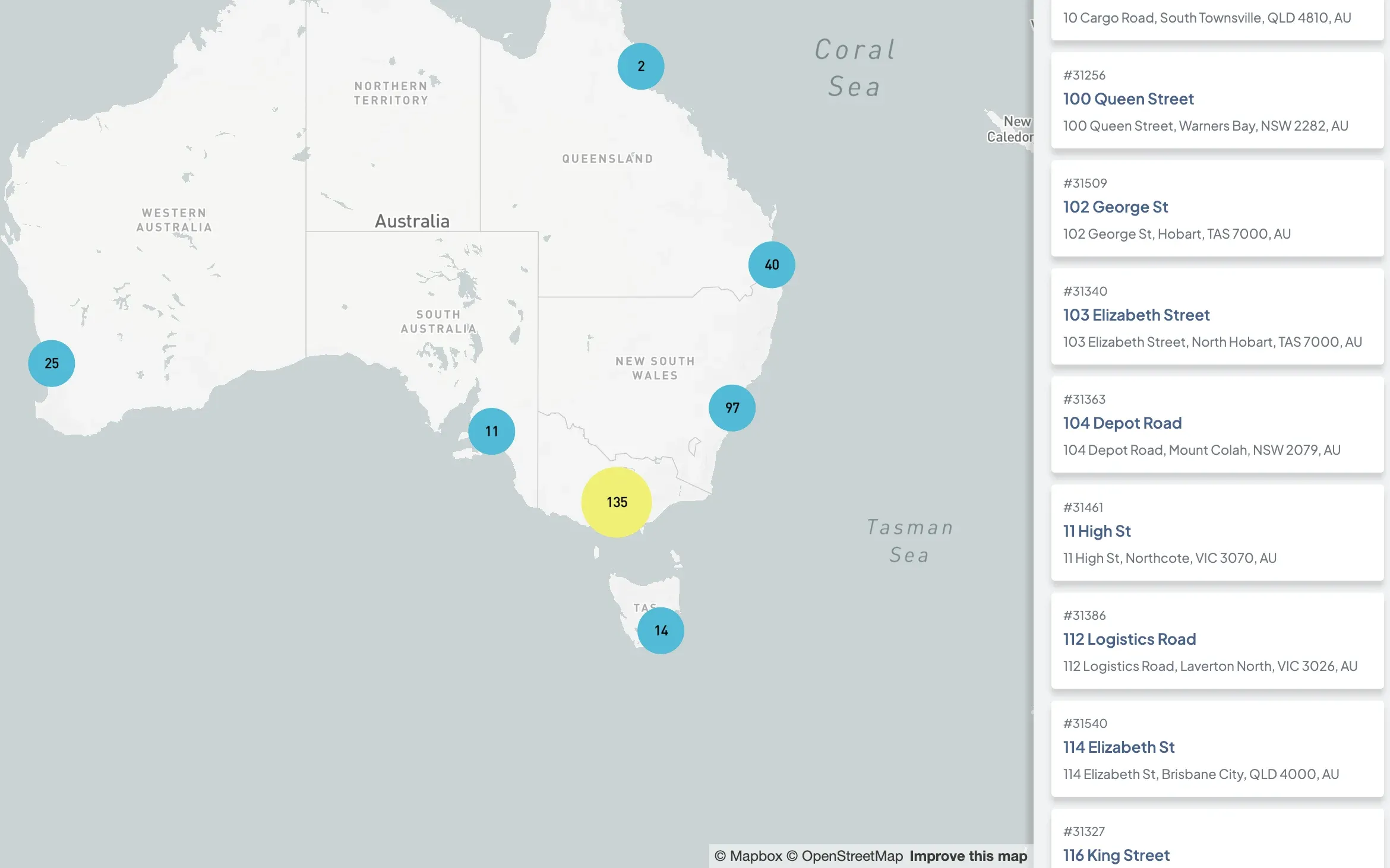The image size is (1390, 868).
Task: Click address 102 George St, Hobart TAS
Action: click(x=1177, y=234)
